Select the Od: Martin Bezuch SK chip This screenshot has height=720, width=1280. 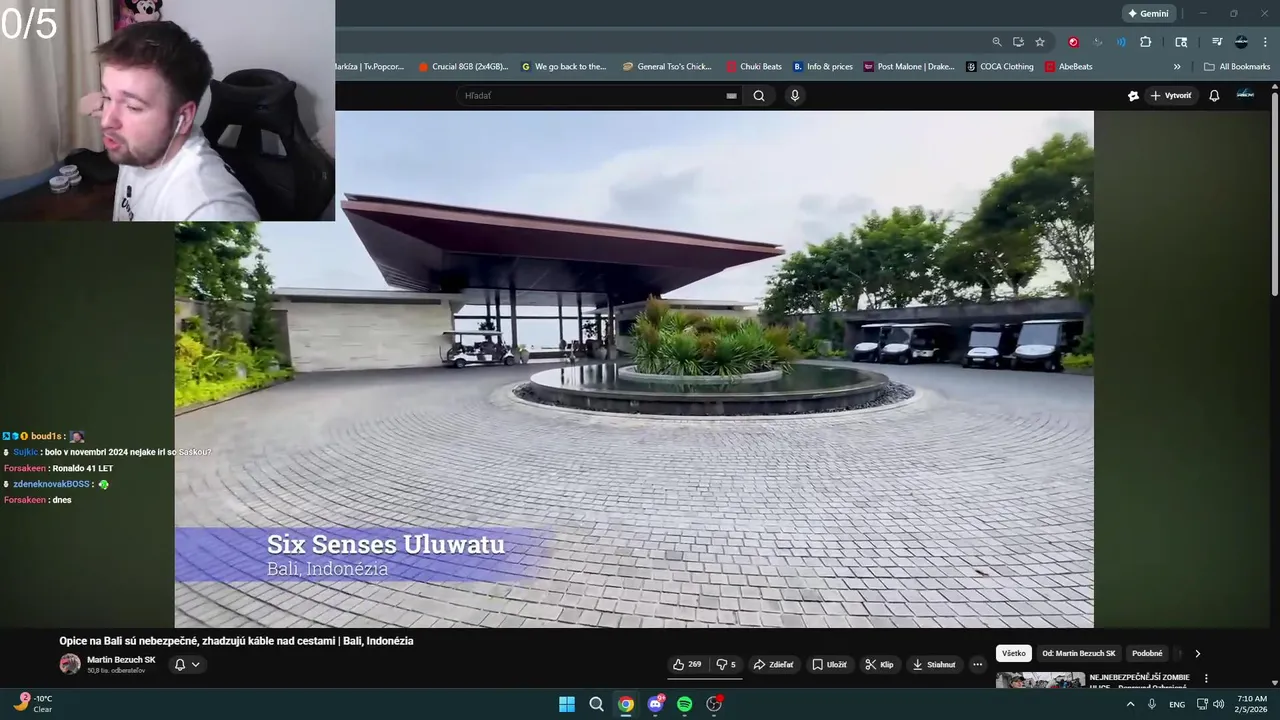(x=1078, y=653)
